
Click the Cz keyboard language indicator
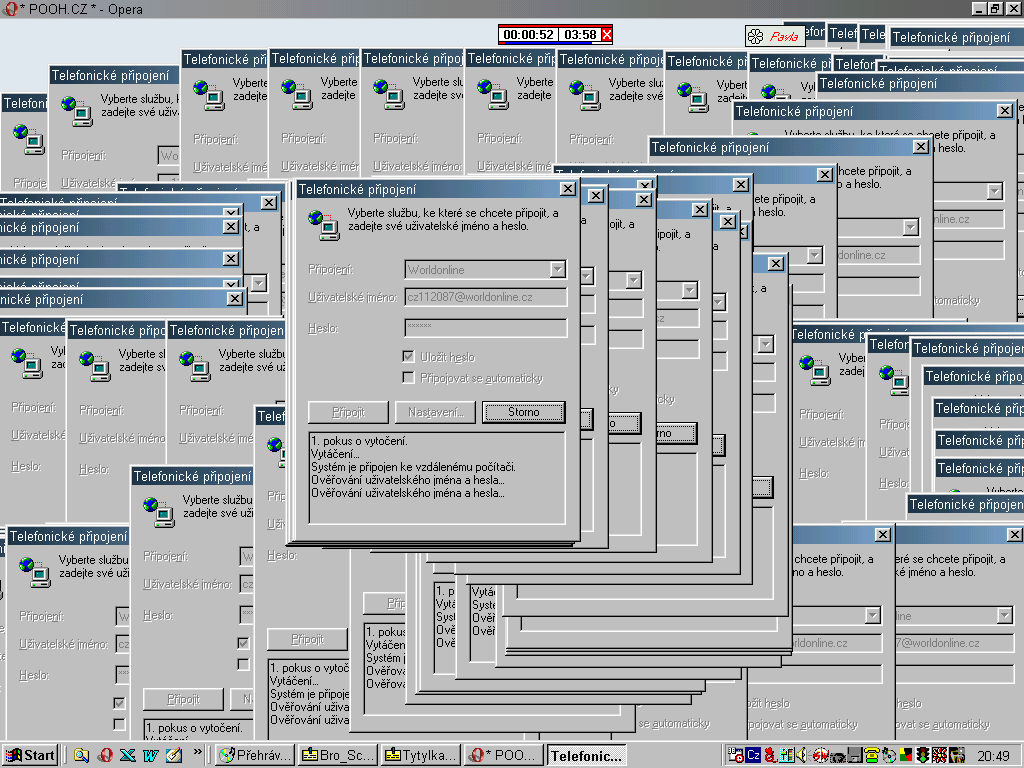pyautogui.click(x=753, y=755)
